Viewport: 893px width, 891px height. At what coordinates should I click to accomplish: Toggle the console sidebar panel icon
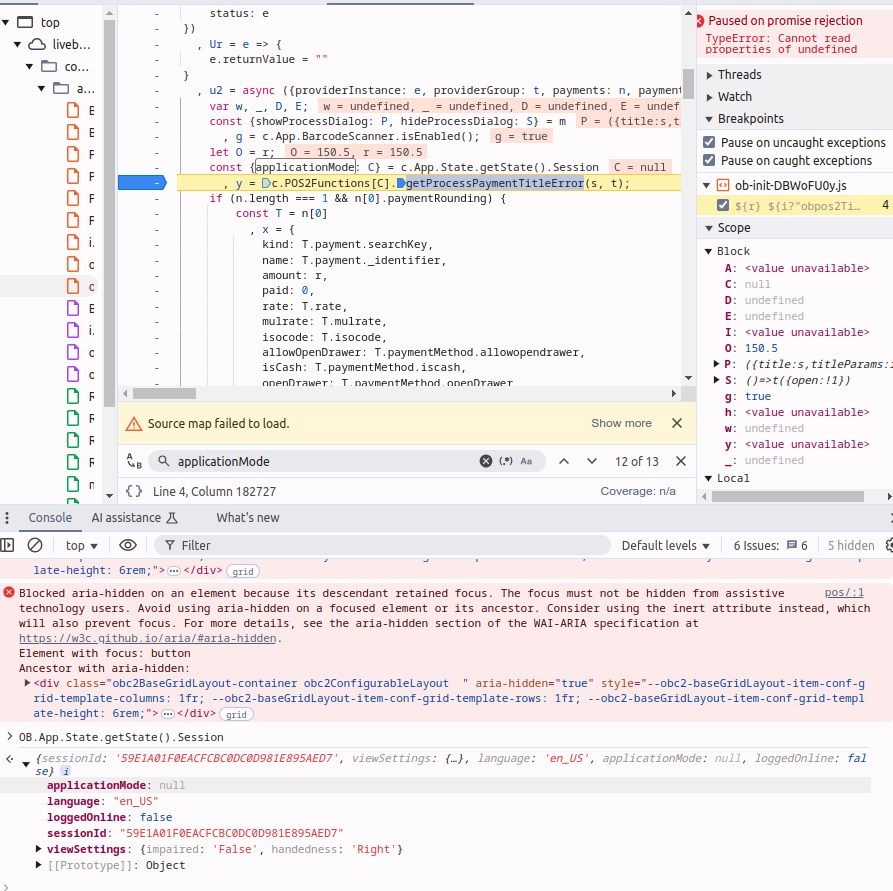(7, 545)
